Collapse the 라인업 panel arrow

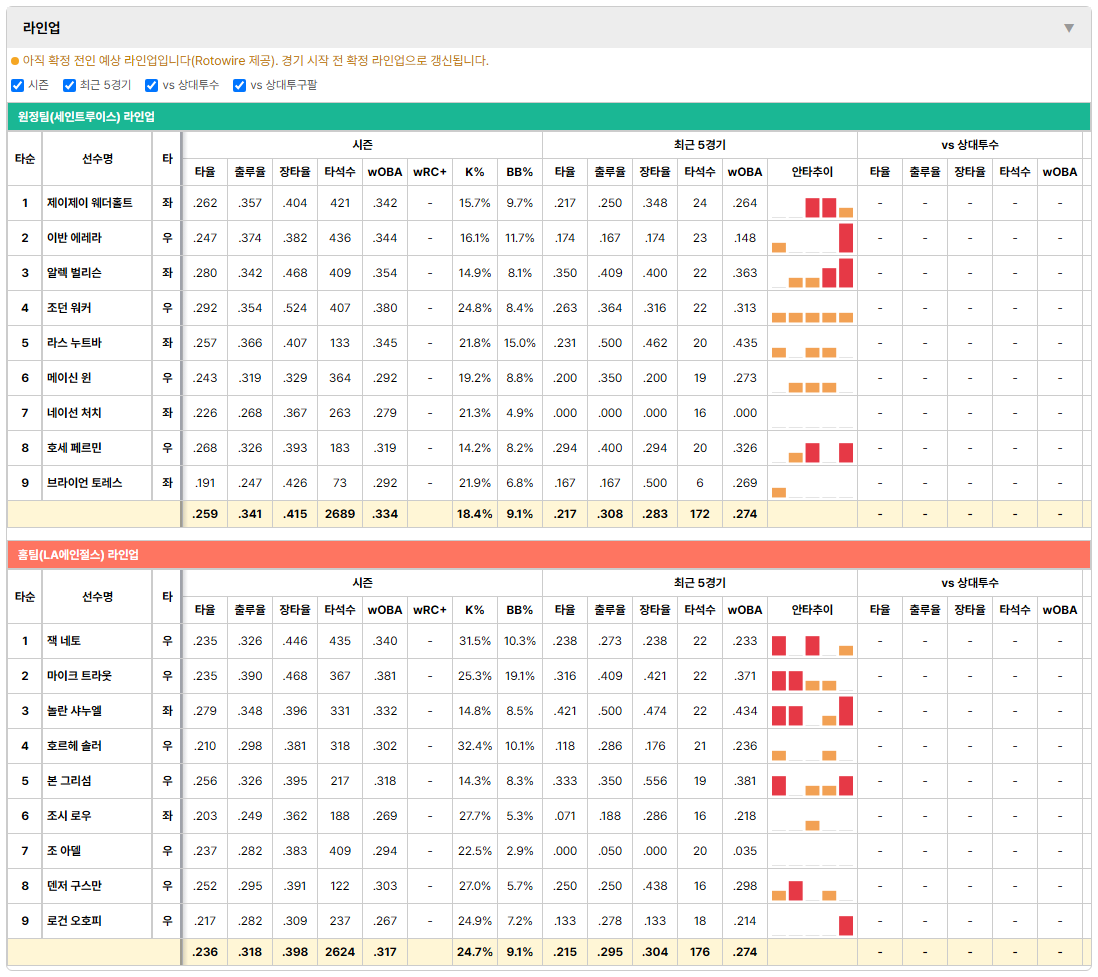[1069, 28]
